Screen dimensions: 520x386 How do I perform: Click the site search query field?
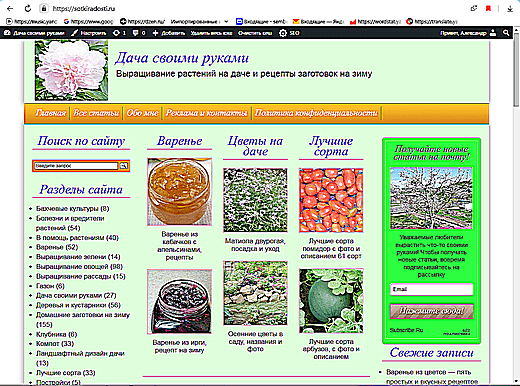point(76,166)
